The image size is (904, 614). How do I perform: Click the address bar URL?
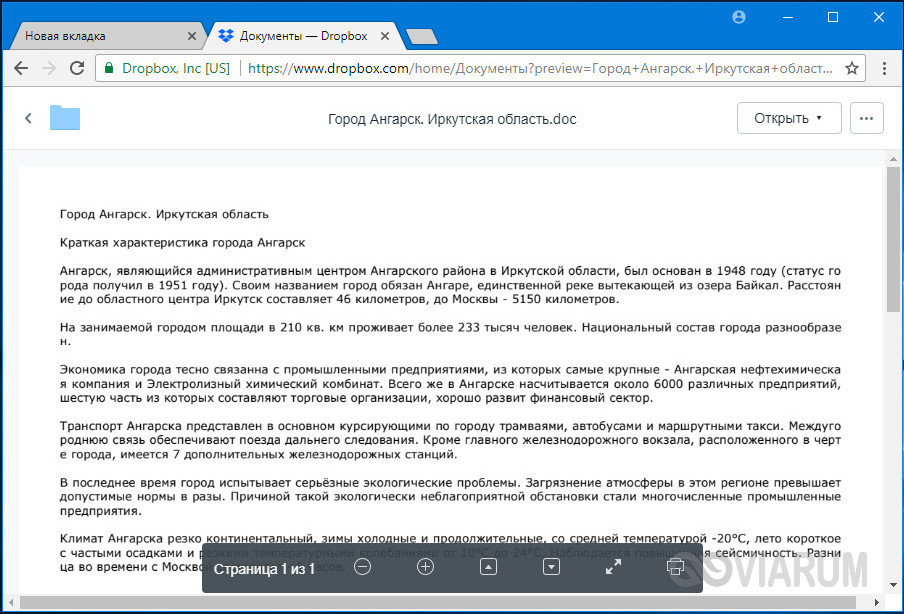540,68
